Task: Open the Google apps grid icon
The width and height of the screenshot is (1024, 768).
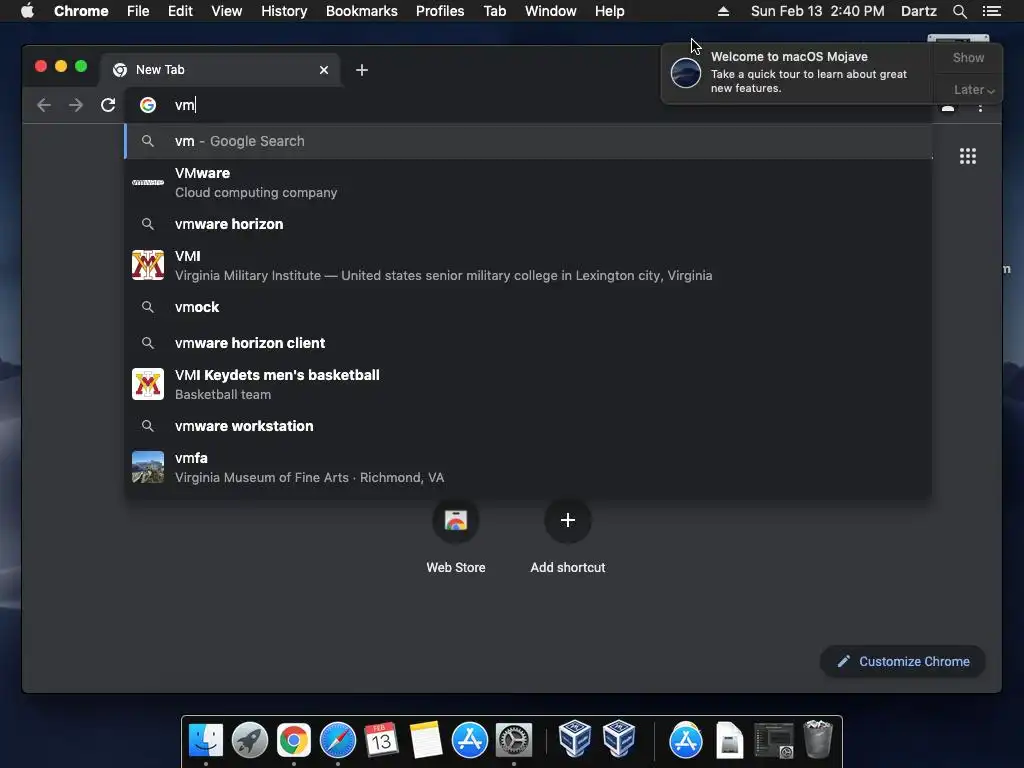Action: (x=967, y=156)
